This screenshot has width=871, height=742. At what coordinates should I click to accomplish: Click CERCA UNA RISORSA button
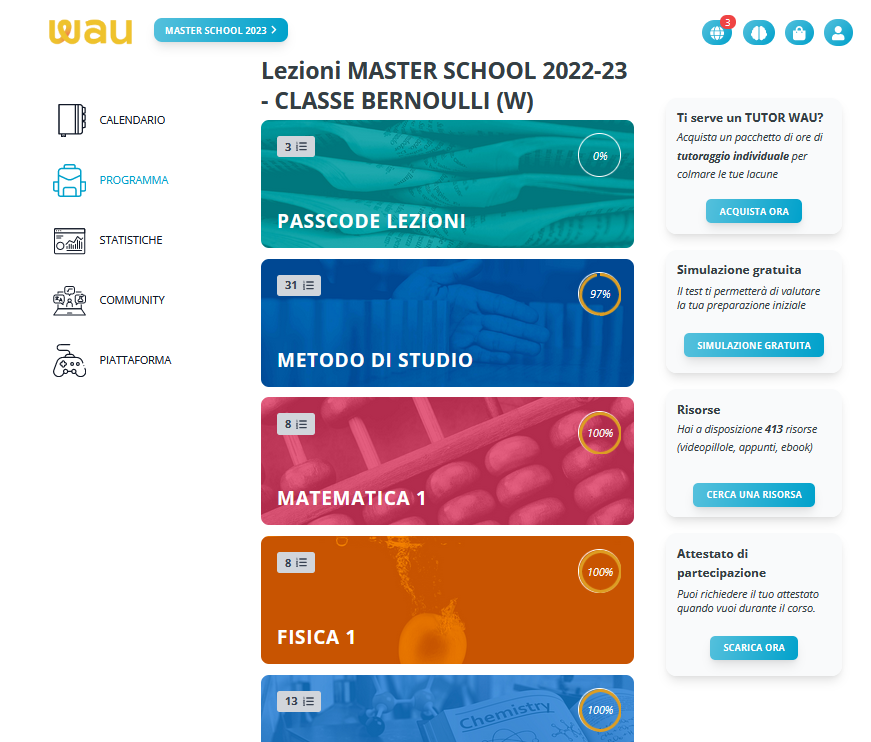pos(754,495)
